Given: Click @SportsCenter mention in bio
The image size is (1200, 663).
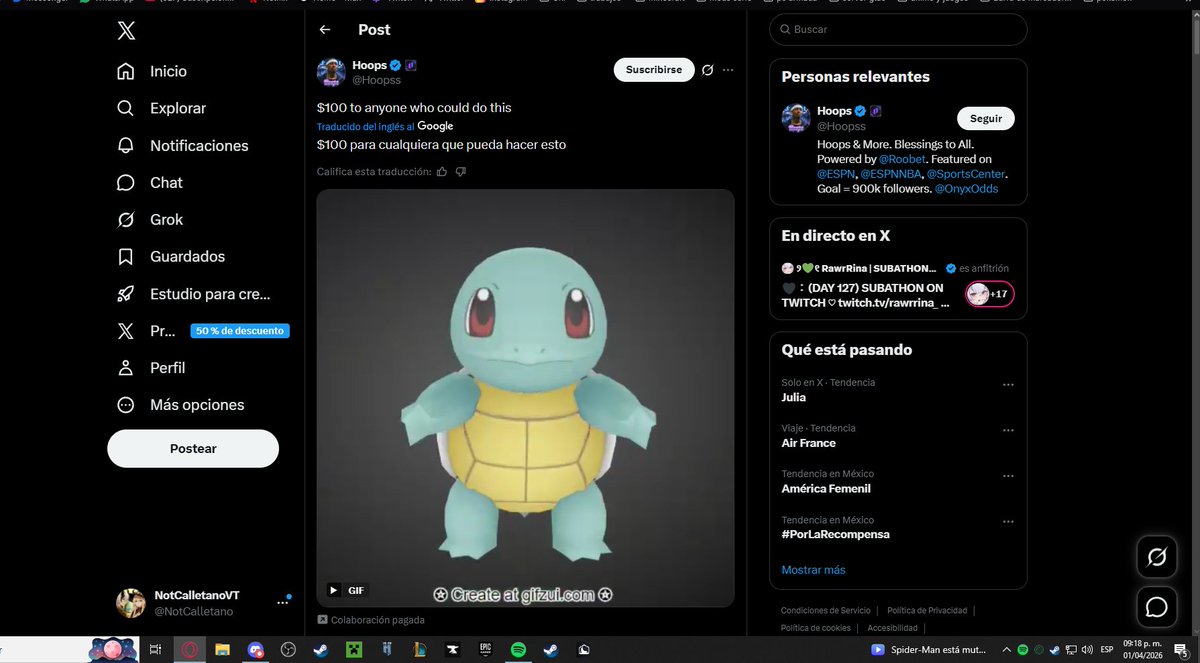Looking at the screenshot, I should (x=965, y=174).
